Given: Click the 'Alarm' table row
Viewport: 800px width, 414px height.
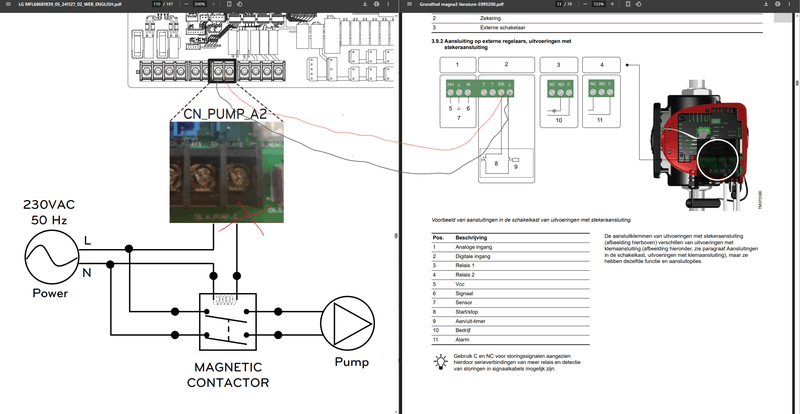Looking at the screenshot, I should (510, 339).
